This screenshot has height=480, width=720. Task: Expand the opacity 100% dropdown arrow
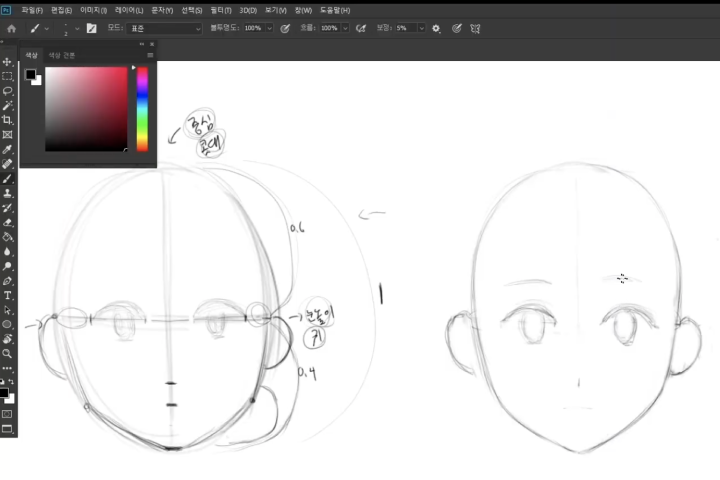click(x=270, y=28)
